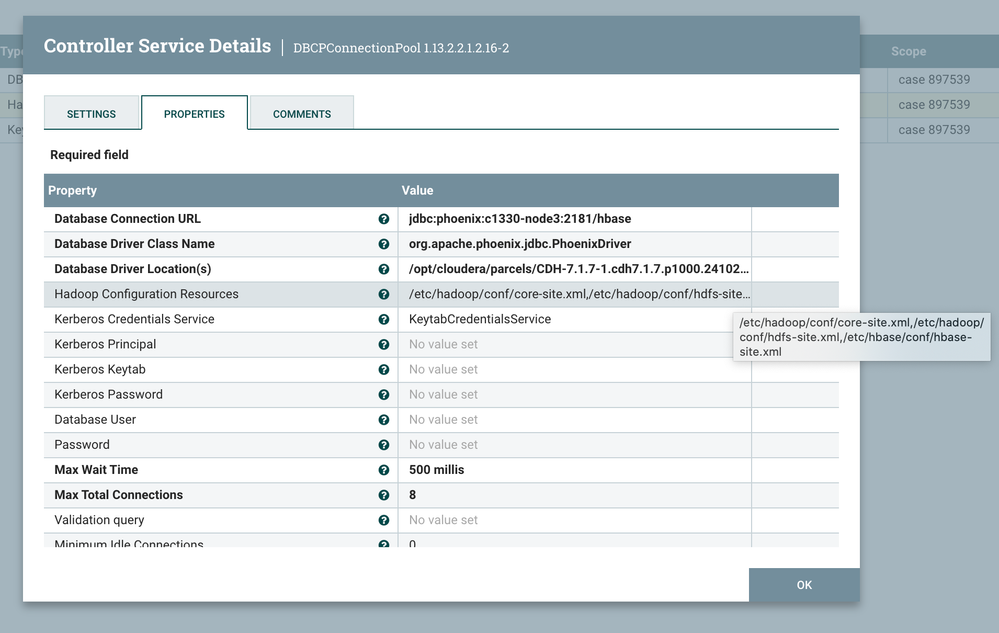Click help icon for Kerberos Credentials Service
The image size is (999, 633).
(x=383, y=320)
